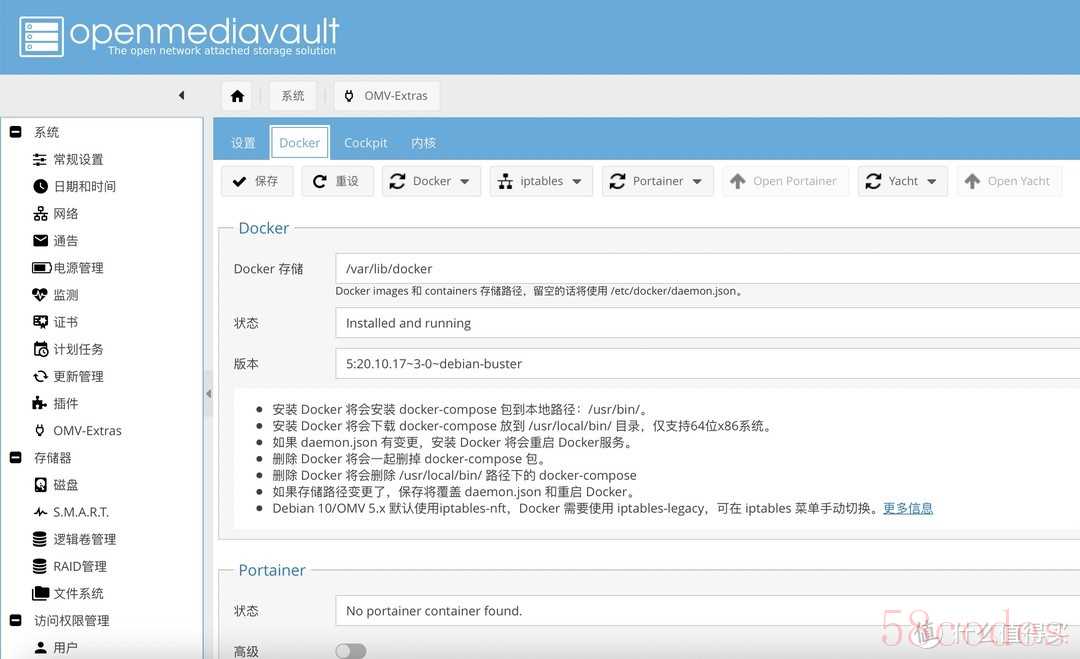Collapse the 系统 tree group
Screen dimensions: 1080x659
pos(16,132)
